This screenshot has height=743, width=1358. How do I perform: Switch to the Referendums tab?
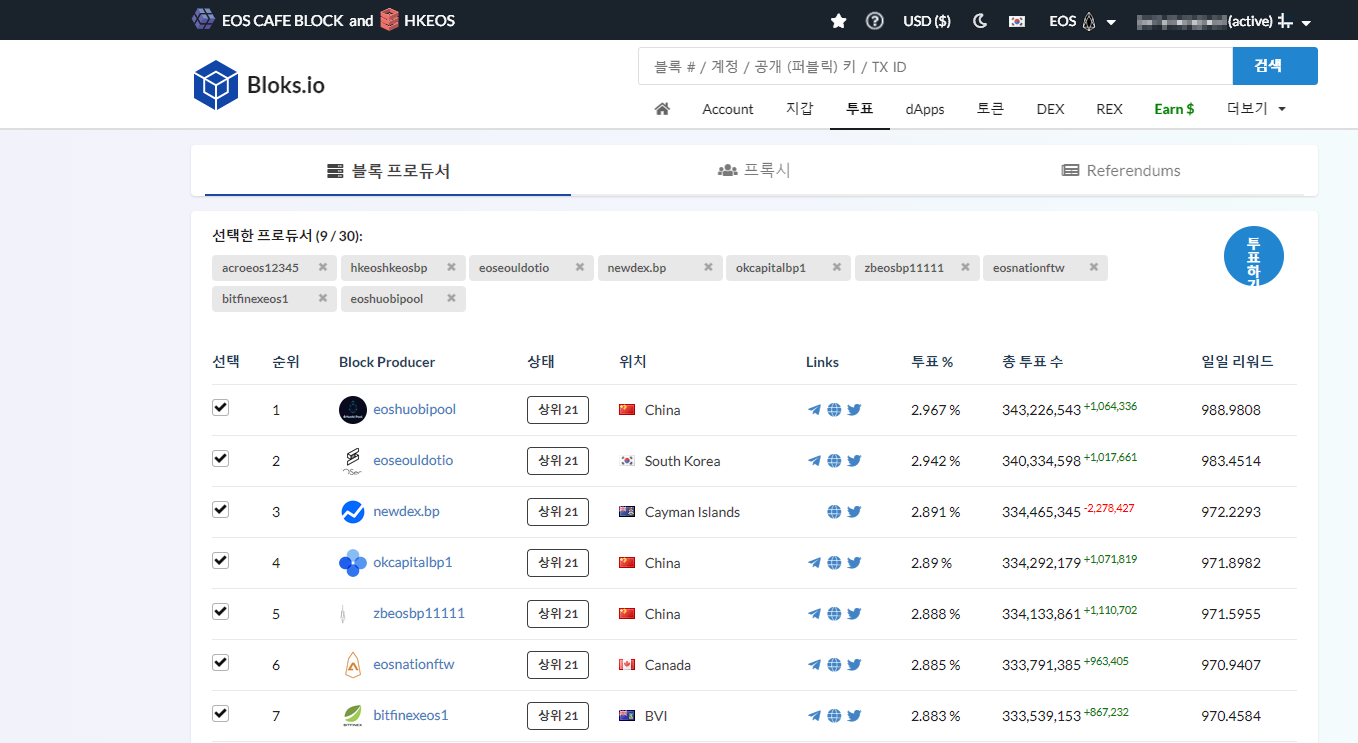pos(1121,170)
